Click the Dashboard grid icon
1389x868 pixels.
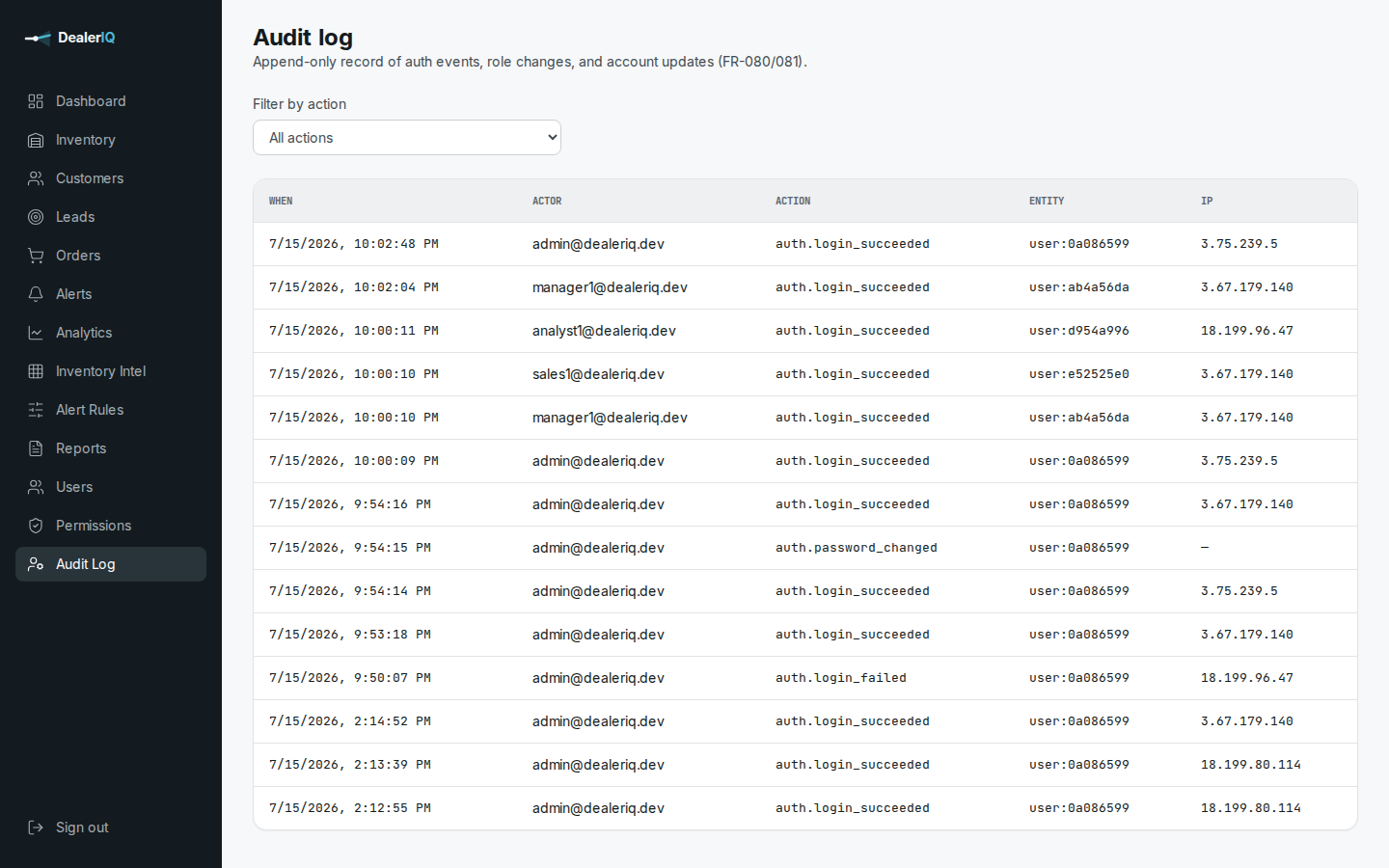(x=36, y=101)
